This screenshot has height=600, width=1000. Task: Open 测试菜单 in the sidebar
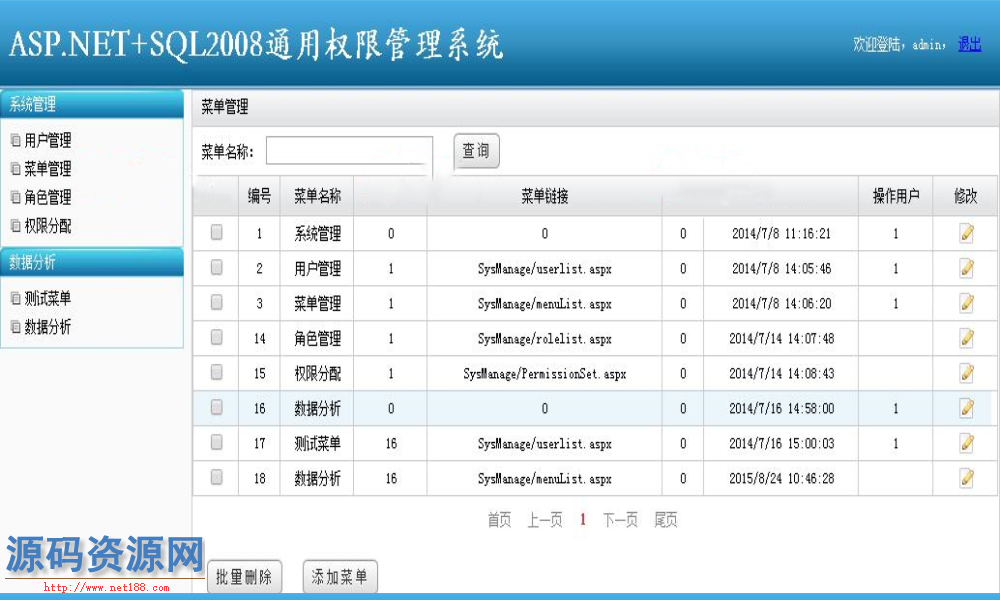click(47, 298)
